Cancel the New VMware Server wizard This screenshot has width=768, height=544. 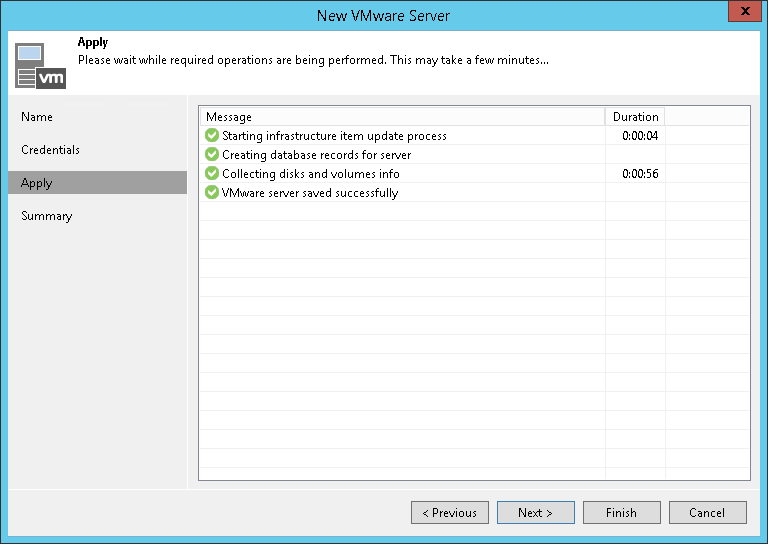[x=708, y=513]
